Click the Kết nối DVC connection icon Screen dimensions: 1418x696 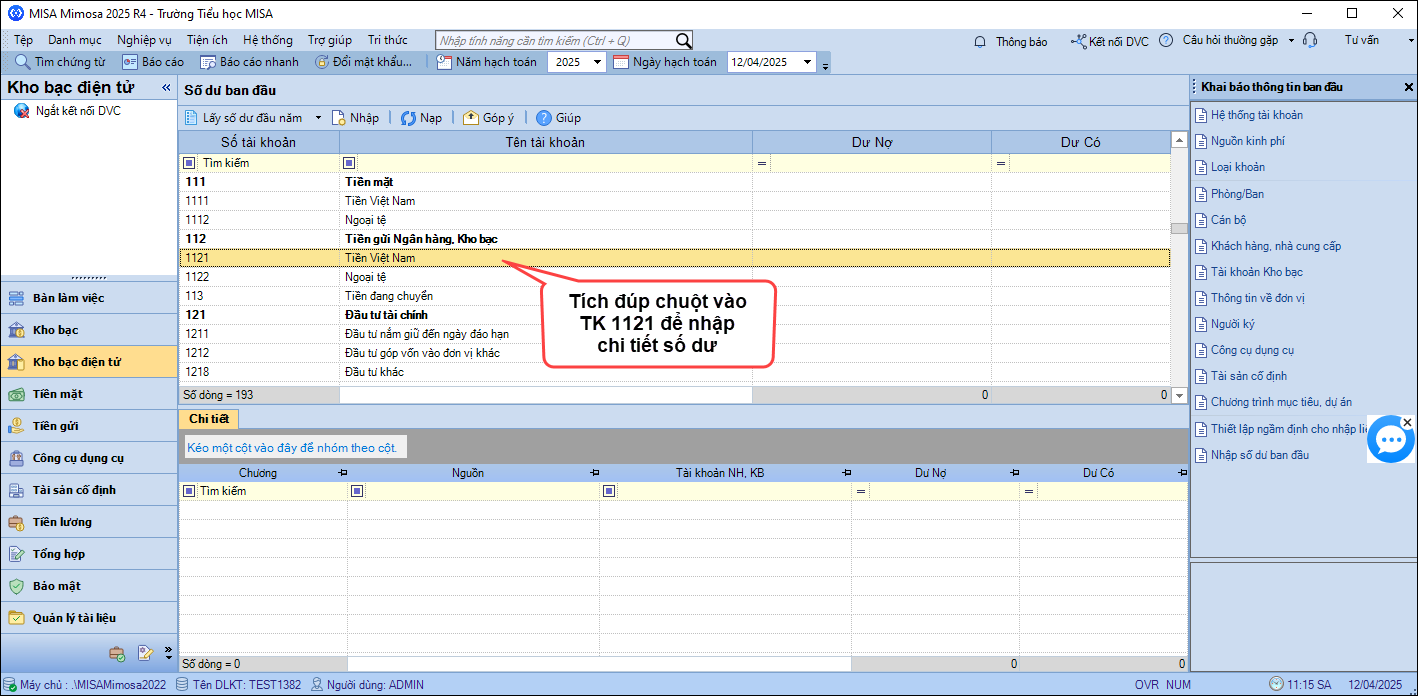click(x=1078, y=42)
